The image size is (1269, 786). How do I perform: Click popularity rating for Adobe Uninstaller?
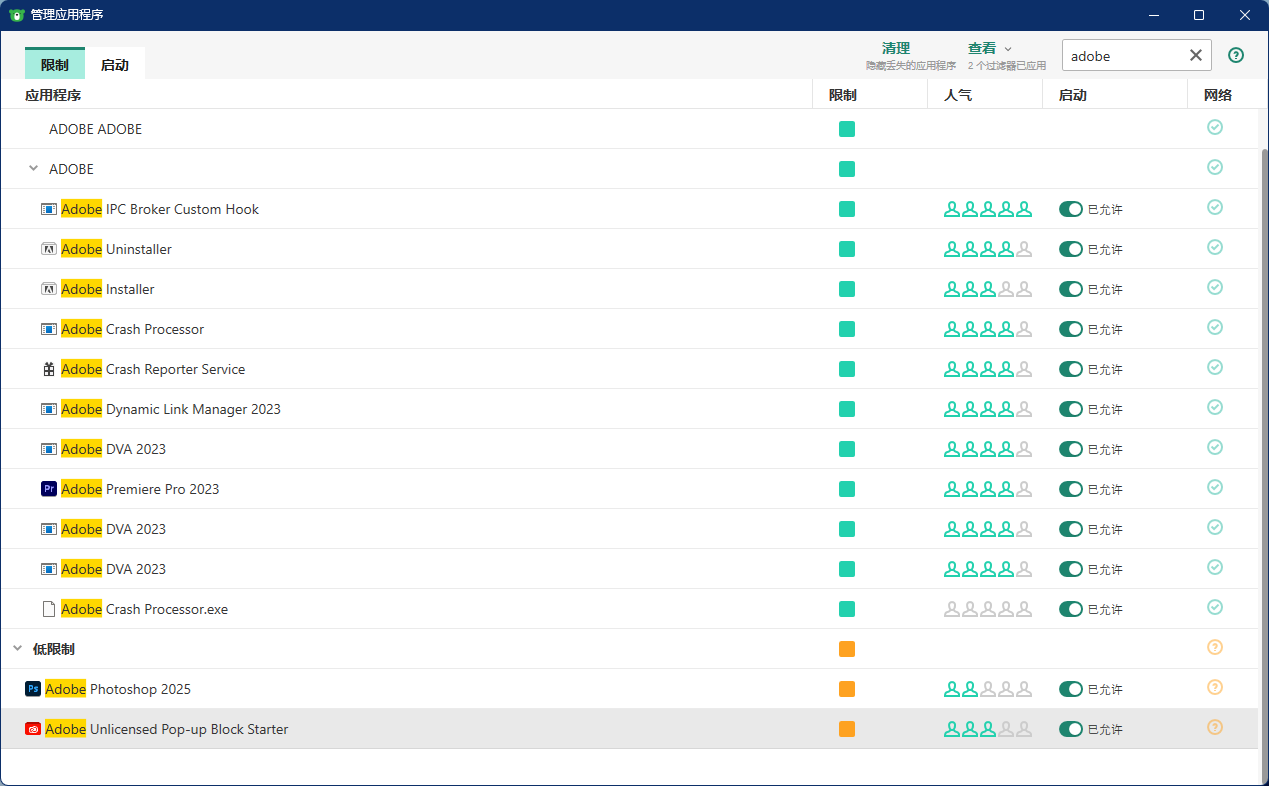987,249
